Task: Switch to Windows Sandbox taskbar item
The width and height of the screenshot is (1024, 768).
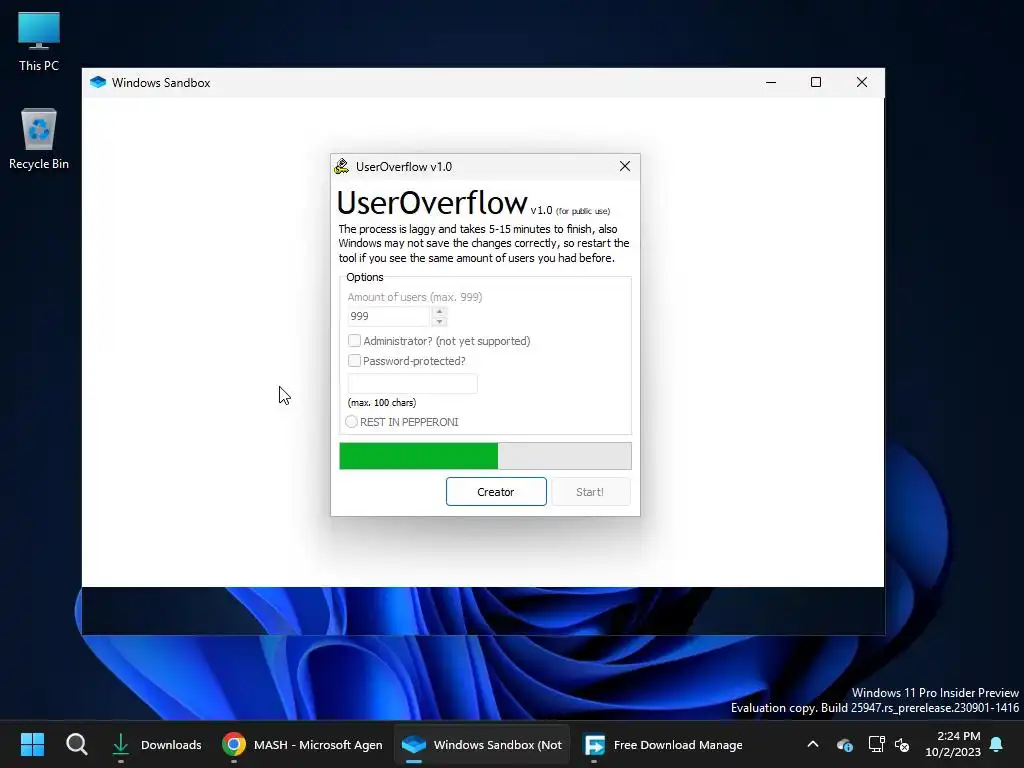Action: click(481, 744)
